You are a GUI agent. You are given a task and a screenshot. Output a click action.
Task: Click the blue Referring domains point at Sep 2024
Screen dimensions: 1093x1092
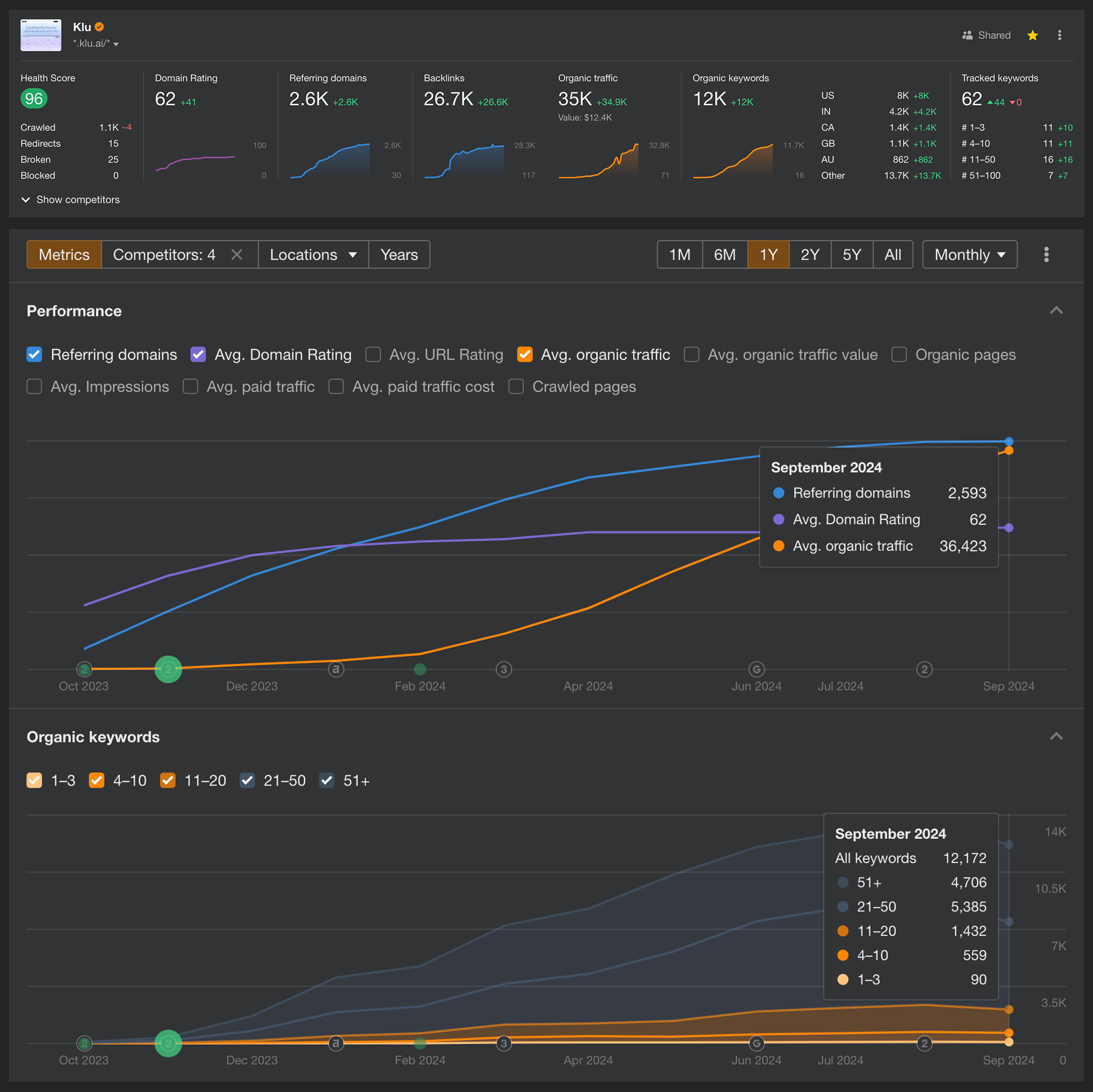click(x=1009, y=441)
